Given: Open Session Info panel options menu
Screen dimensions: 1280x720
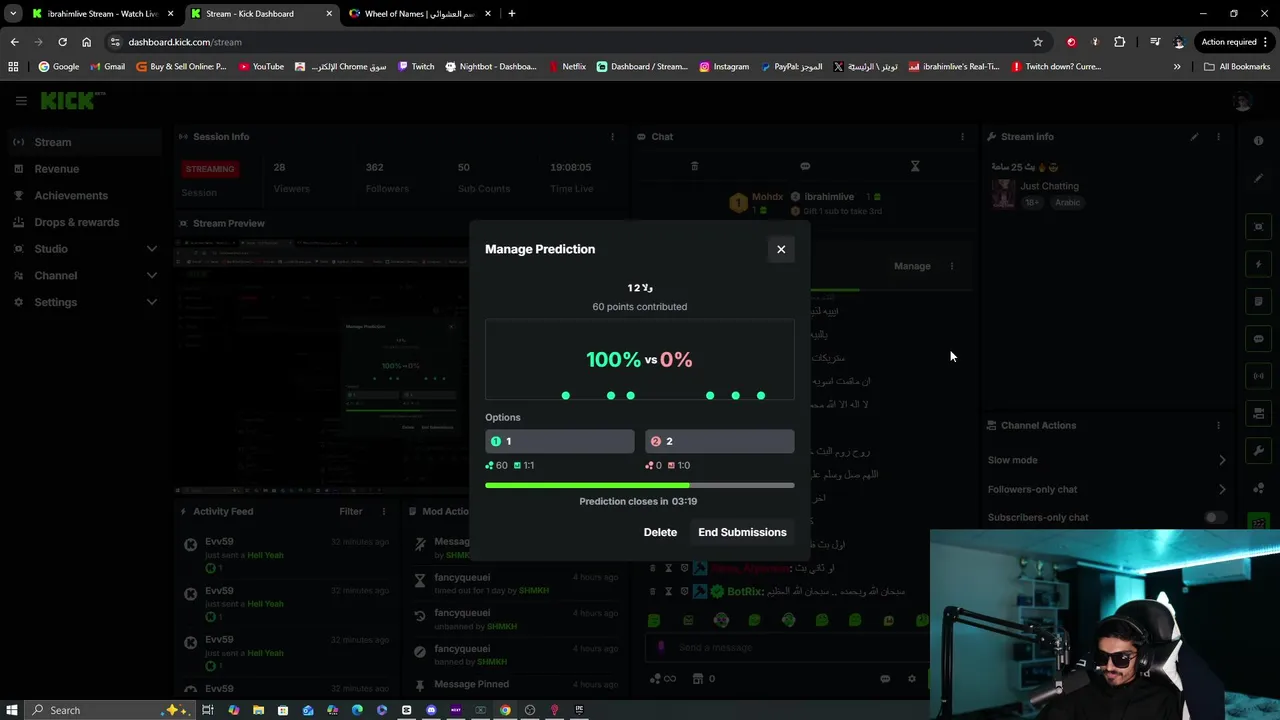Looking at the screenshot, I should coord(612,137).
